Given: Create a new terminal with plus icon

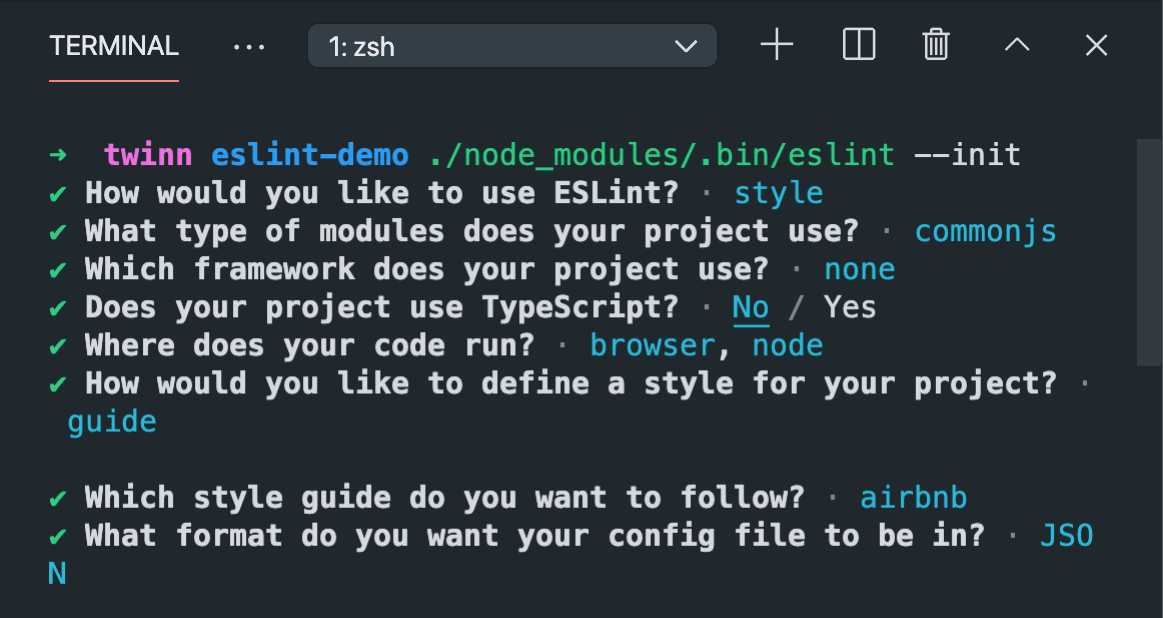Looking at the screenshot, I should click(777, 46).
